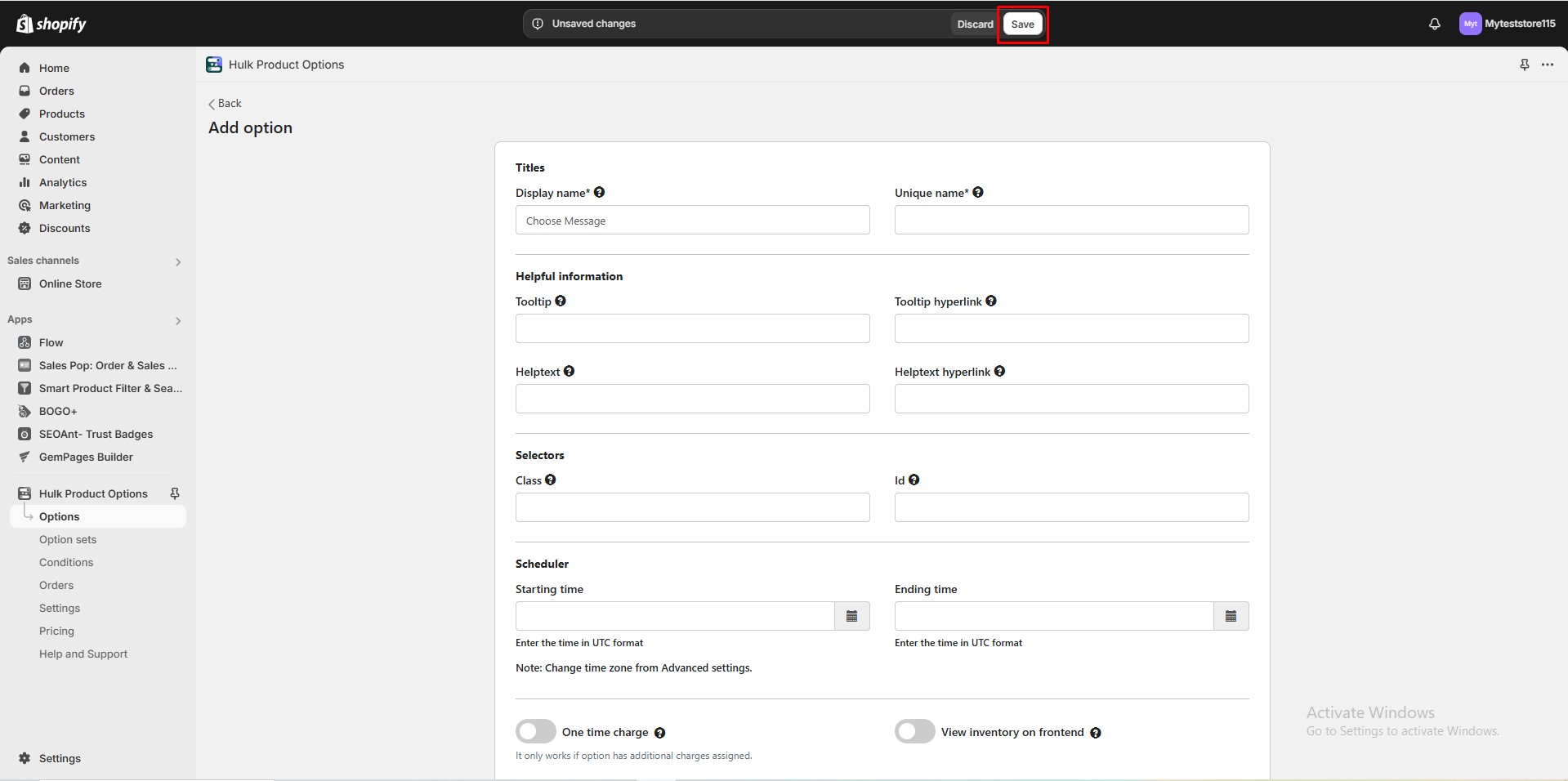Image resolution: width=1568 pixels, height=781 pixels.
Task: Click inside the Unique name field
Action: pyautogui.click(x=1070, y=220)
